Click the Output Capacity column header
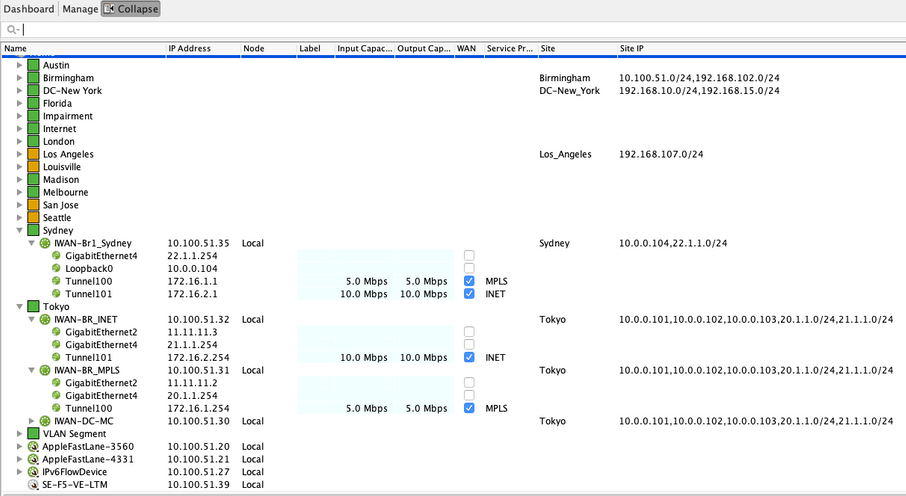This screenshot has width=906, height=496. (425, 49)
